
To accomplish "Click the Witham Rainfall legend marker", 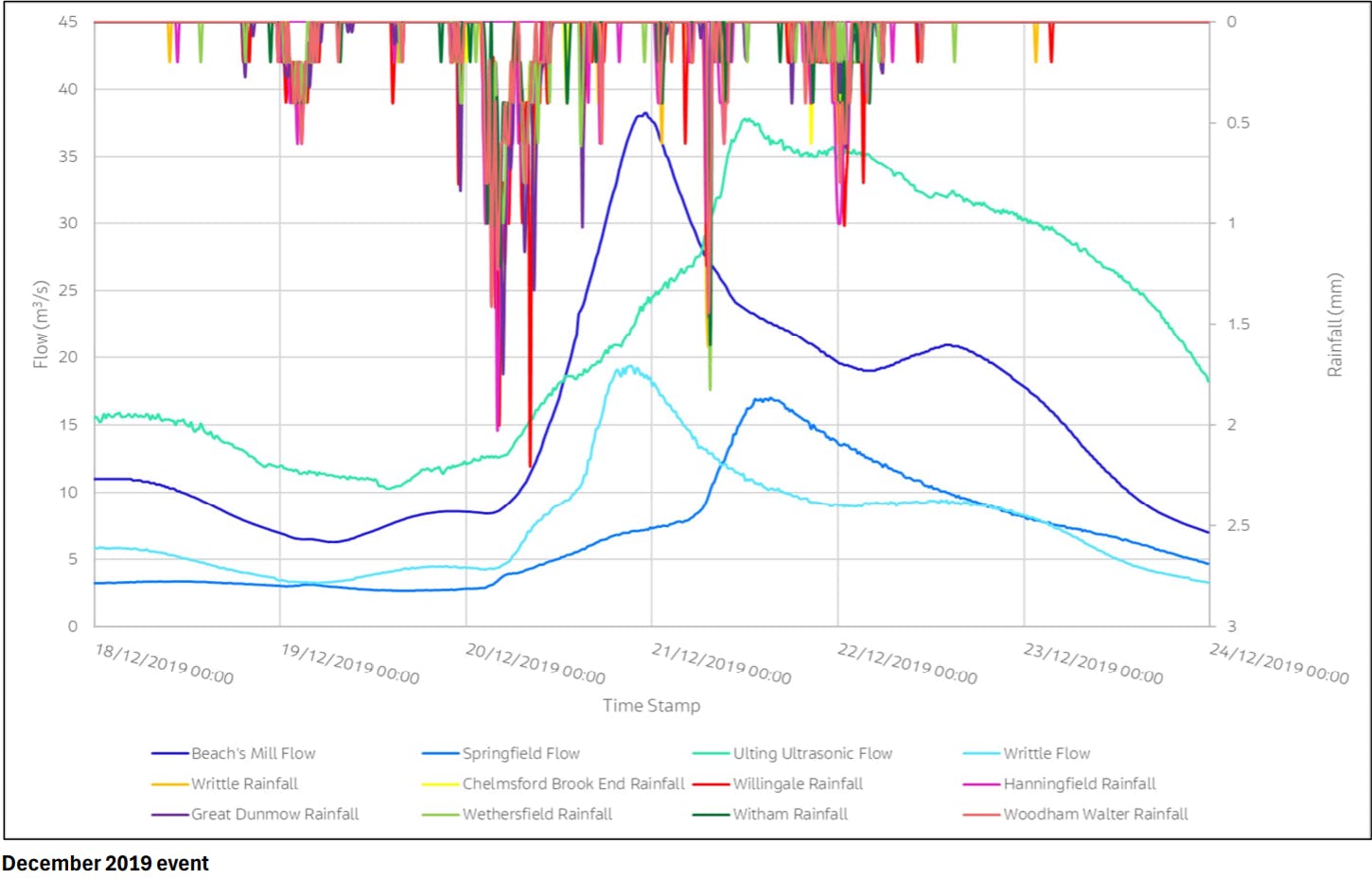I will click(x=709, y=814).
